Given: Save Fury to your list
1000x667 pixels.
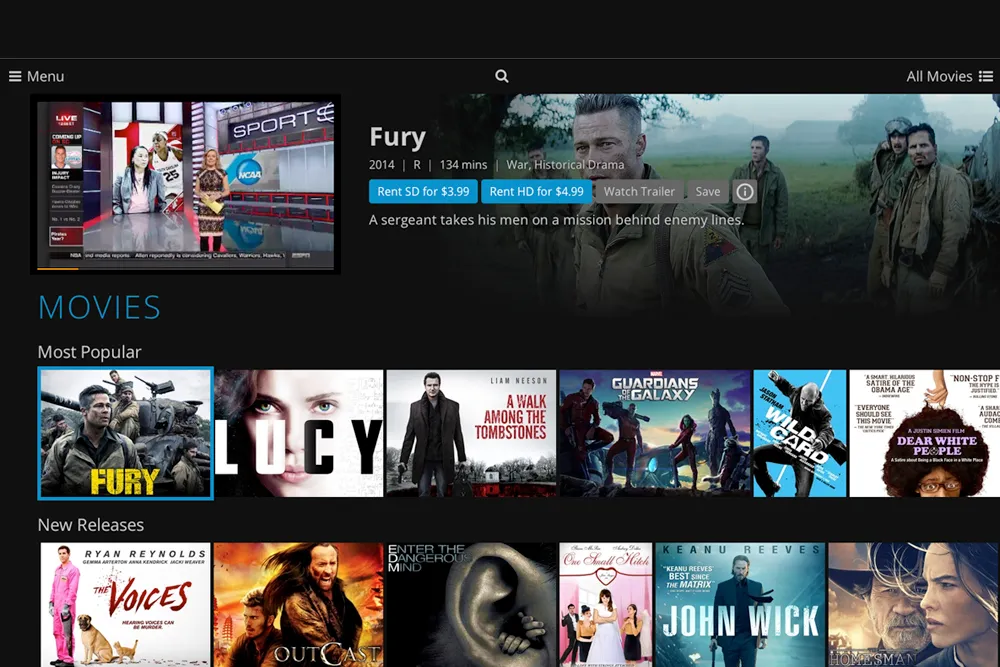Looking at the screenshot, I should (x=707, y=192).
